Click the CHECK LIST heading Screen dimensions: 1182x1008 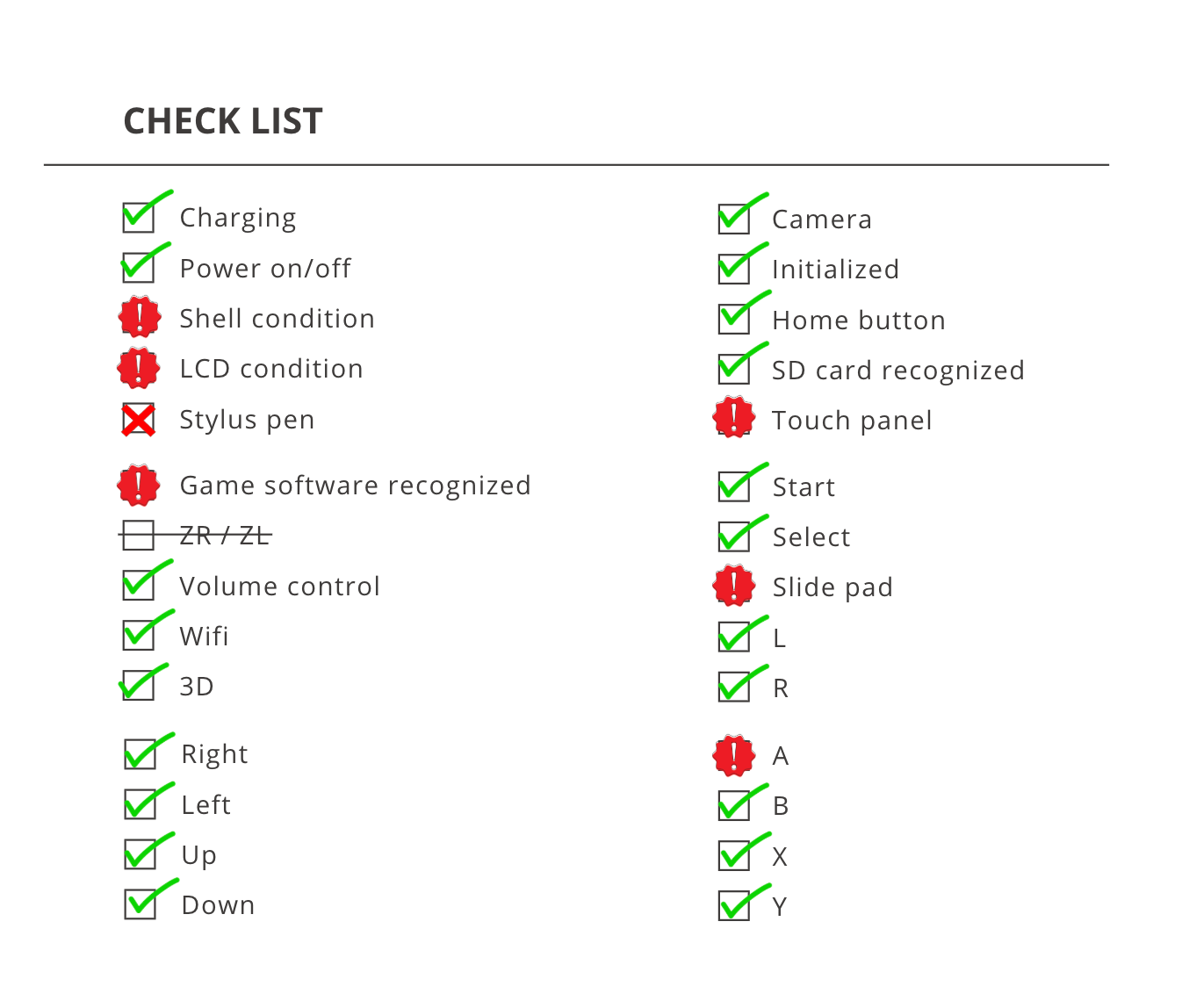click(x=223, y=121)
